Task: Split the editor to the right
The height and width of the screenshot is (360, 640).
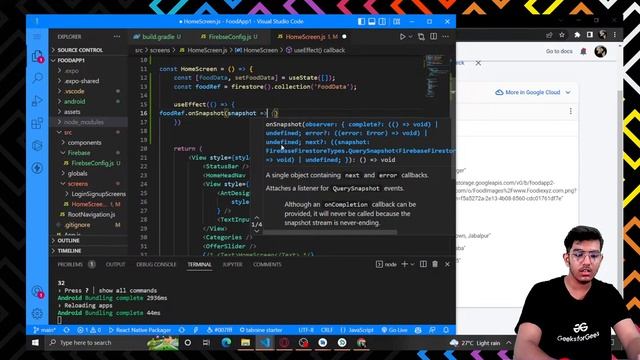Action: click(x=433, y=37)
